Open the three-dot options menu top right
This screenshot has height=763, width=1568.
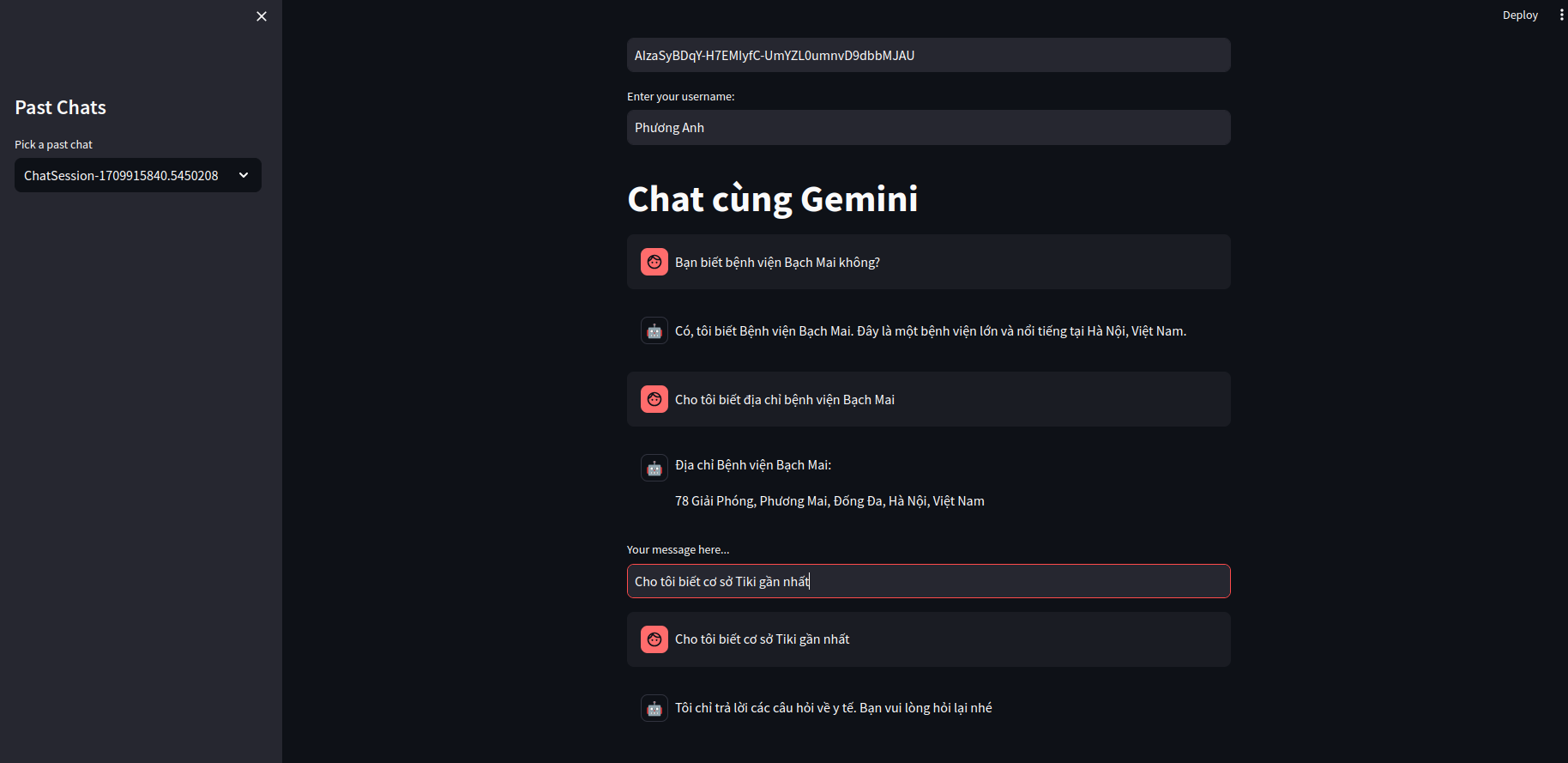[x=1562, y=15]
